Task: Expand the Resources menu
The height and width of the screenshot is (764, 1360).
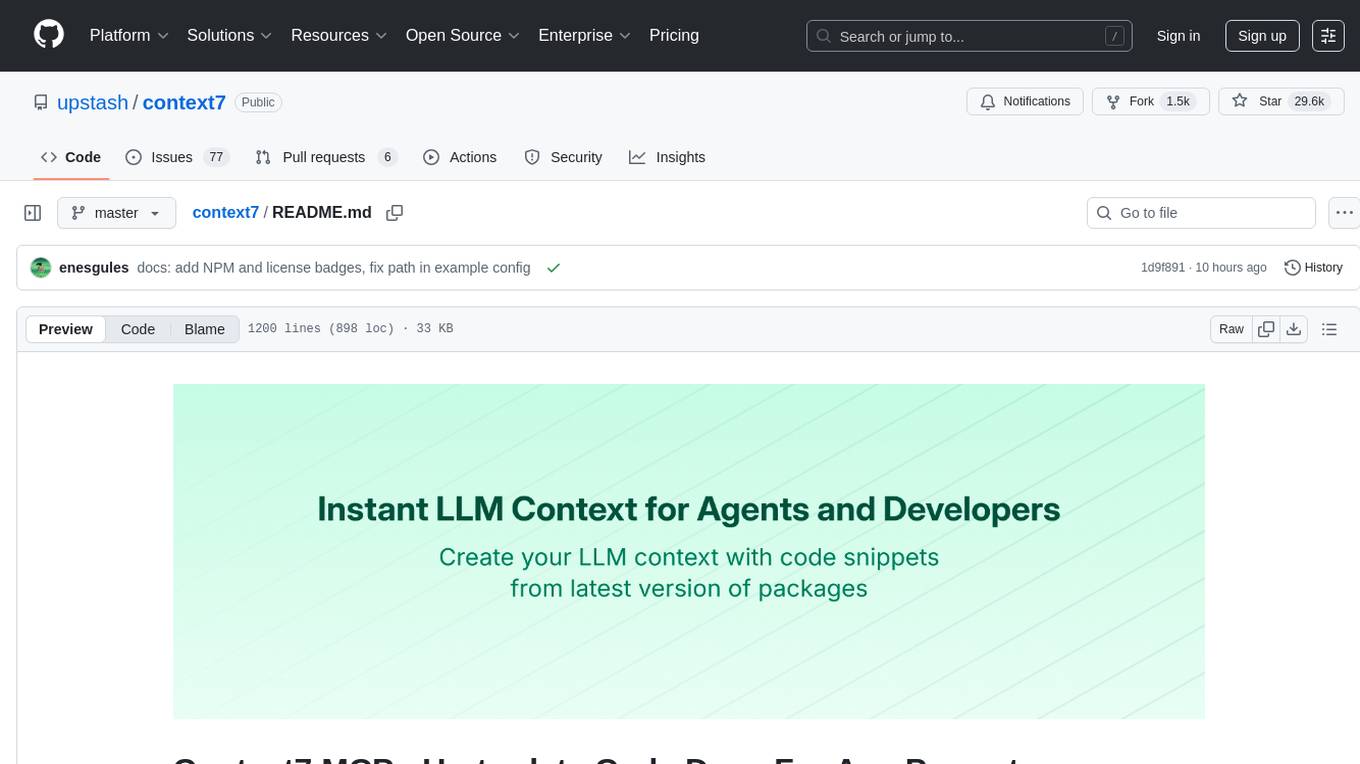Action: point(339,35)
